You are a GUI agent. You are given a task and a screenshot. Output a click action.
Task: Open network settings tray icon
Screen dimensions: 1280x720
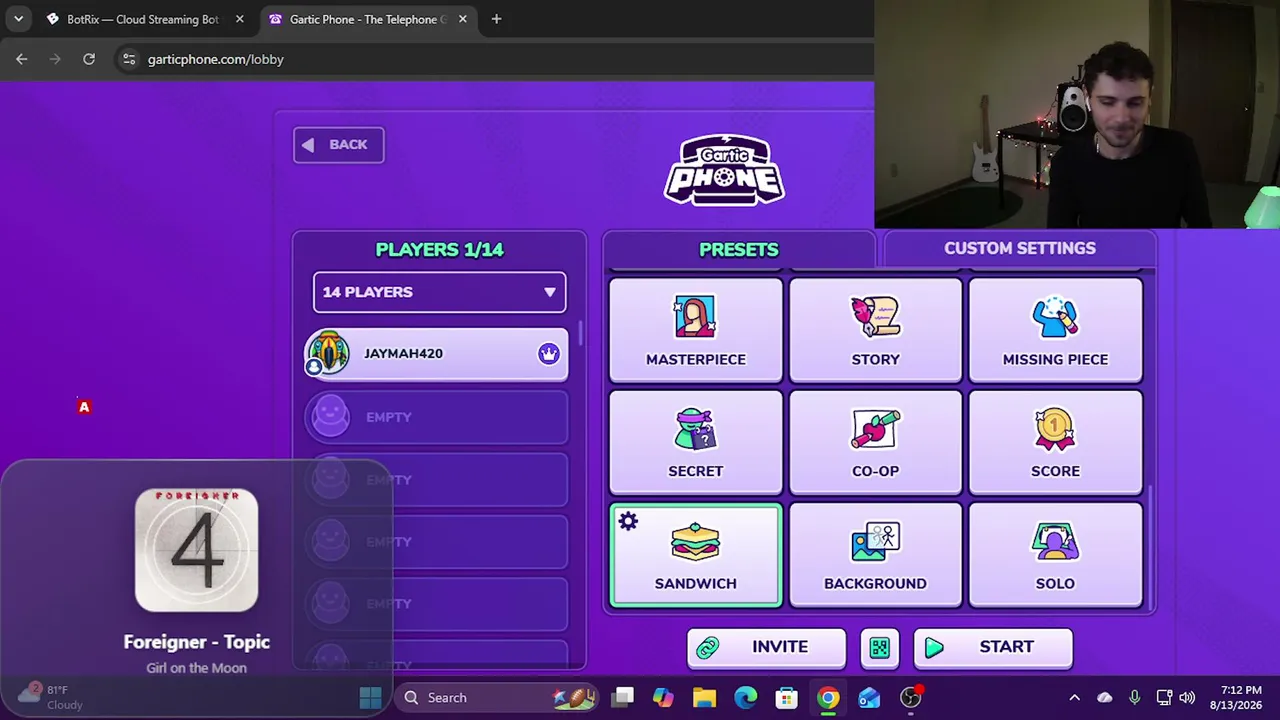point(1164,698)
